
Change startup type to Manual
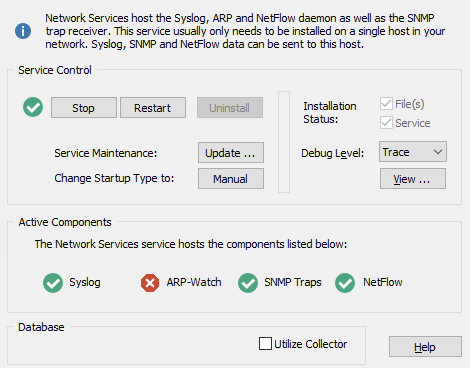coord(231,179)
